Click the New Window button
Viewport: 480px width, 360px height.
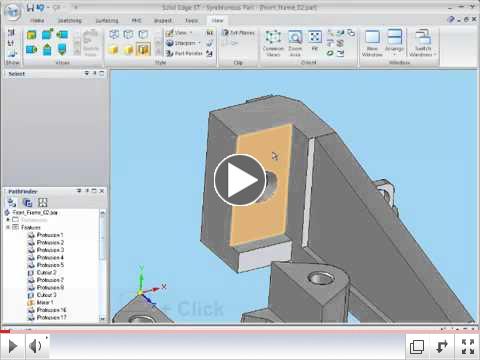tap(372, 43)
